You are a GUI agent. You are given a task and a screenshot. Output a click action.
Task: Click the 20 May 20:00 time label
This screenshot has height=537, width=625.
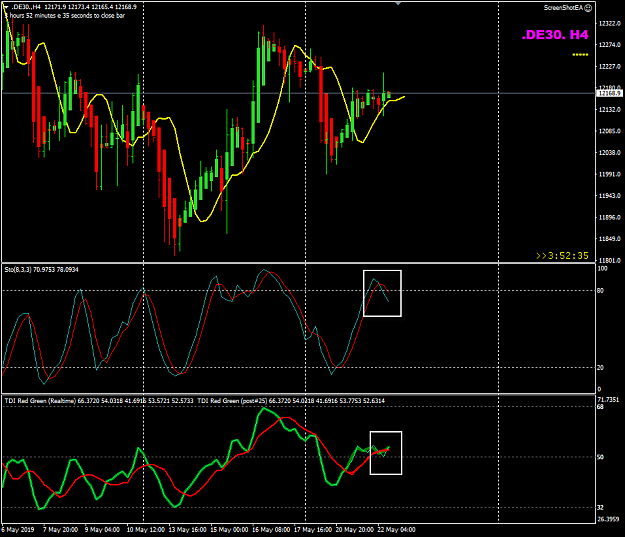click(355, 530)
